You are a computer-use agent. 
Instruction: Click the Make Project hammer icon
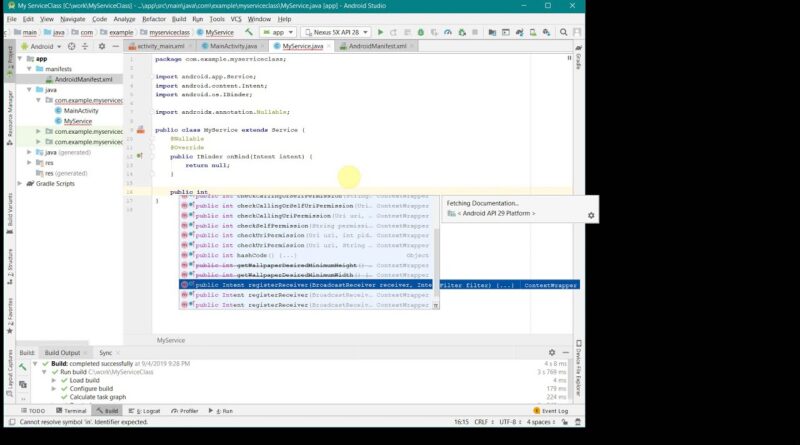(248, 32)
